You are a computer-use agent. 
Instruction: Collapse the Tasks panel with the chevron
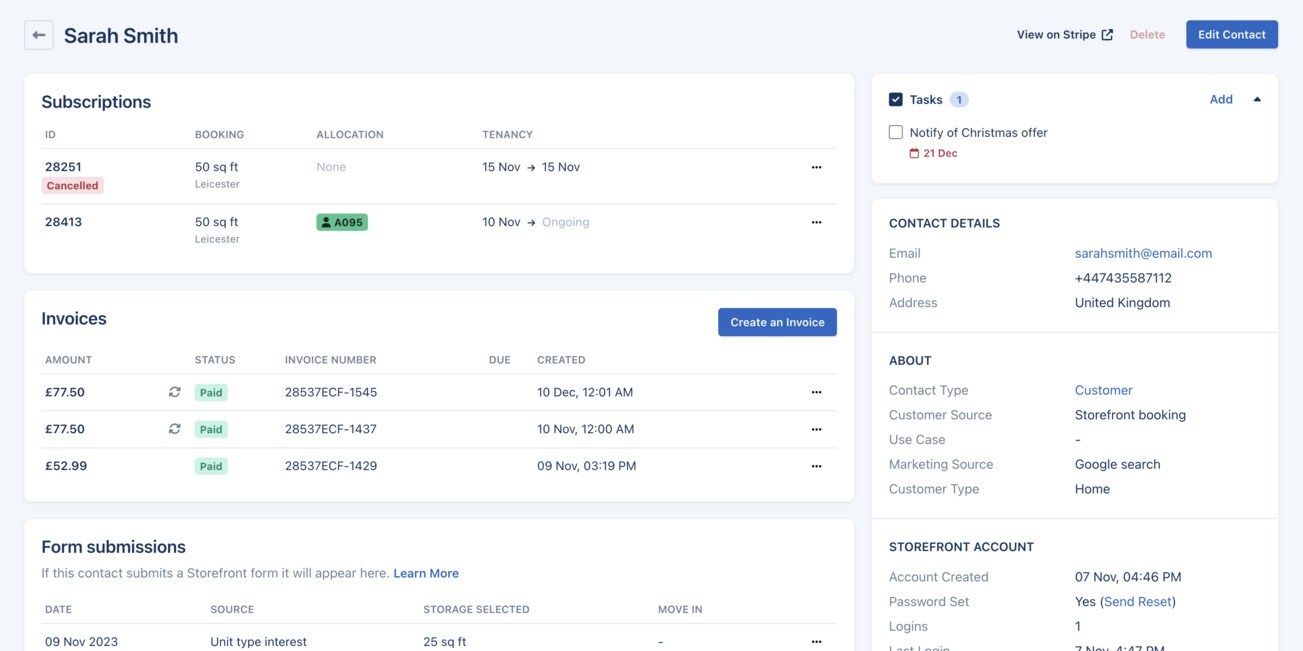(x=1257, y=98)
